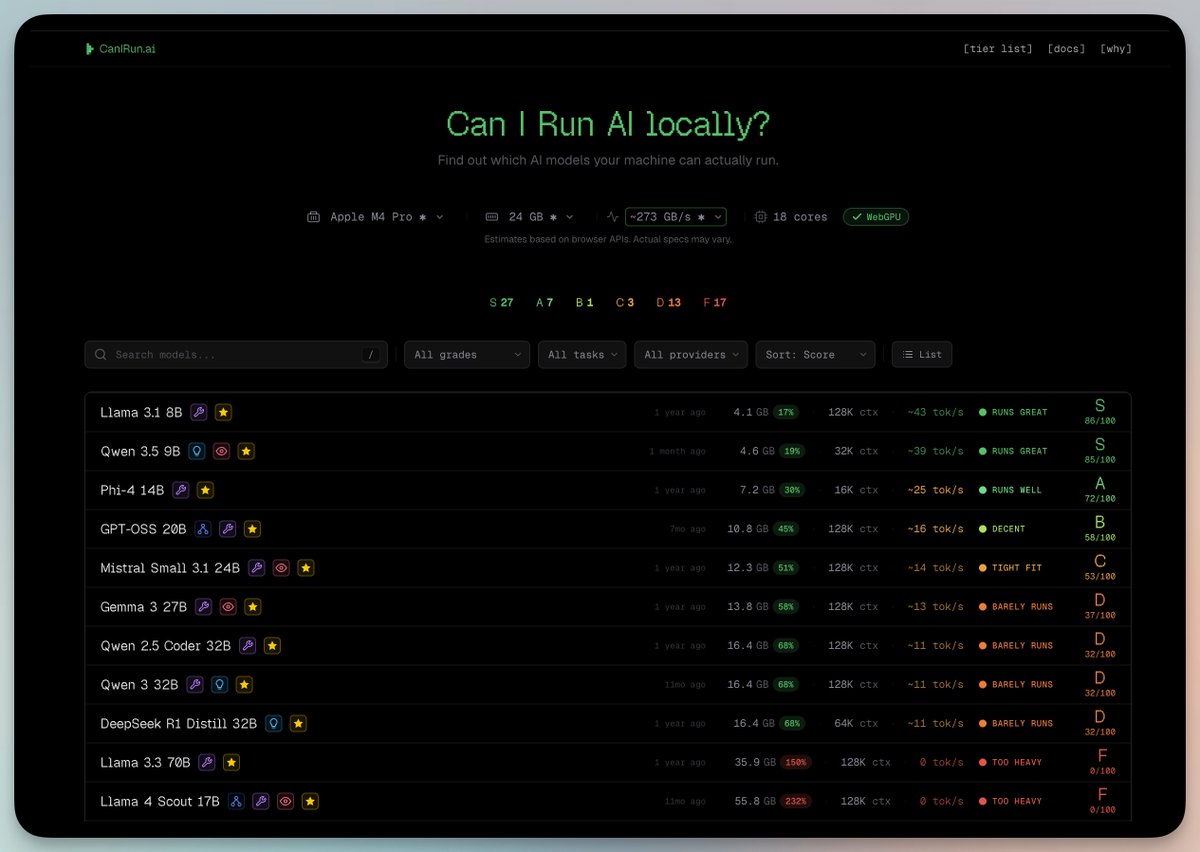Image resolution: width=1200 pixels, height=852 pixels.
Task: Toggle the WebGPU badge
Action: [876, 217]
